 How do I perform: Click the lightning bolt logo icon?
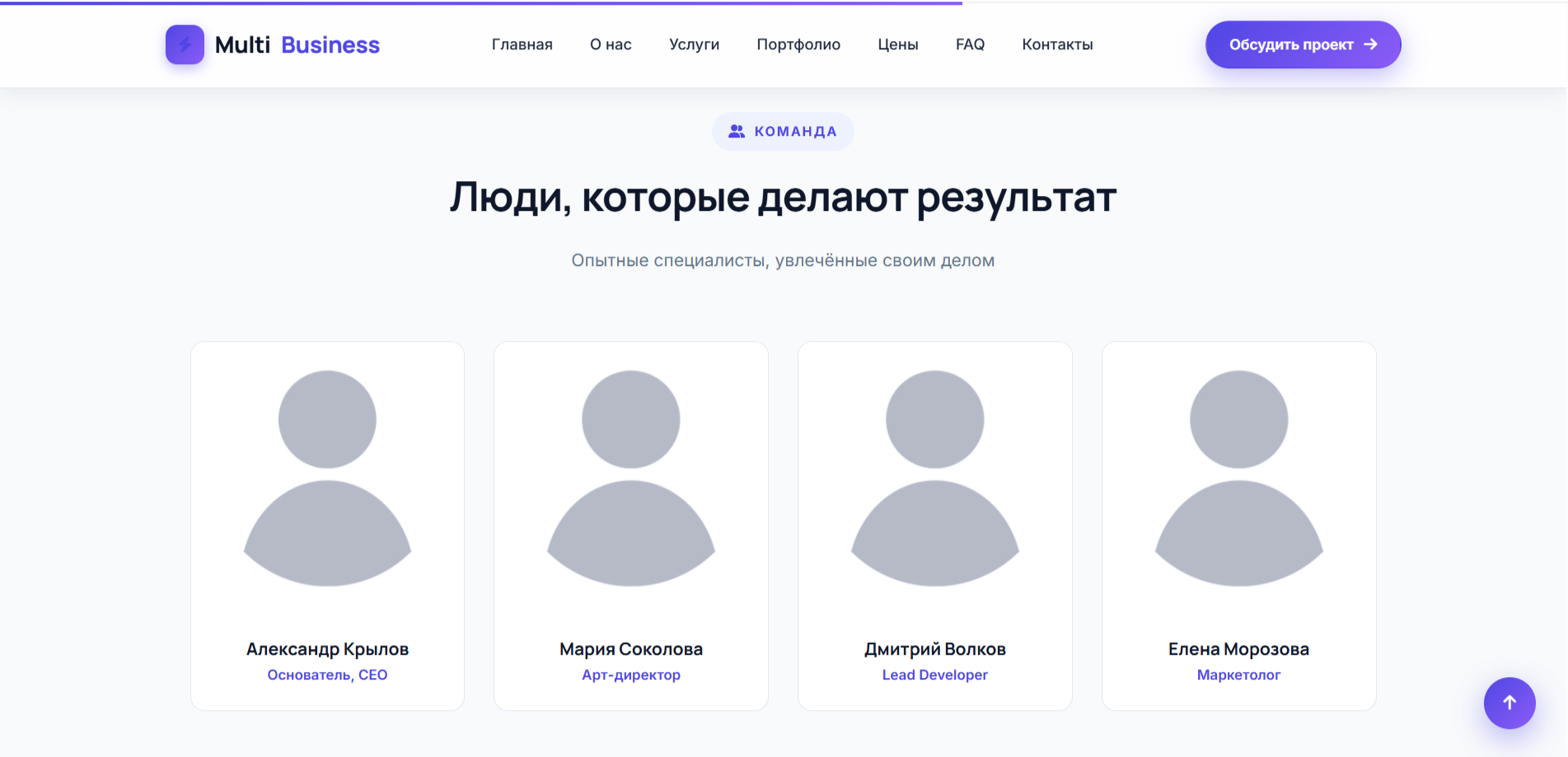click(185, 44)
